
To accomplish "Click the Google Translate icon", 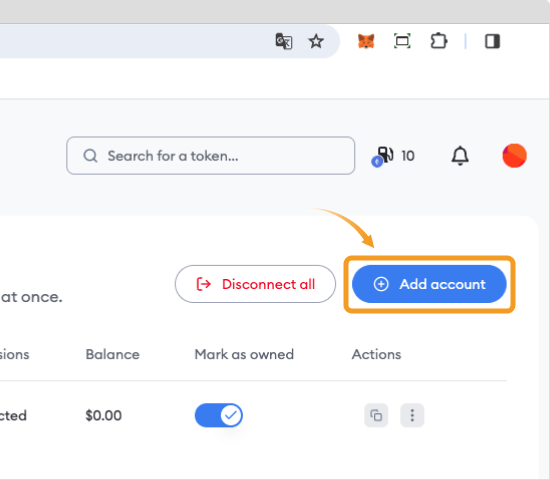I will [x=284, y=41].
